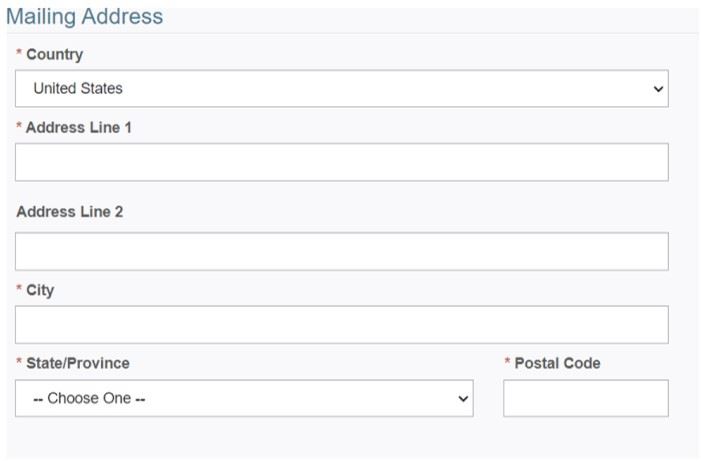Click the selected United States value

(78, 89)
